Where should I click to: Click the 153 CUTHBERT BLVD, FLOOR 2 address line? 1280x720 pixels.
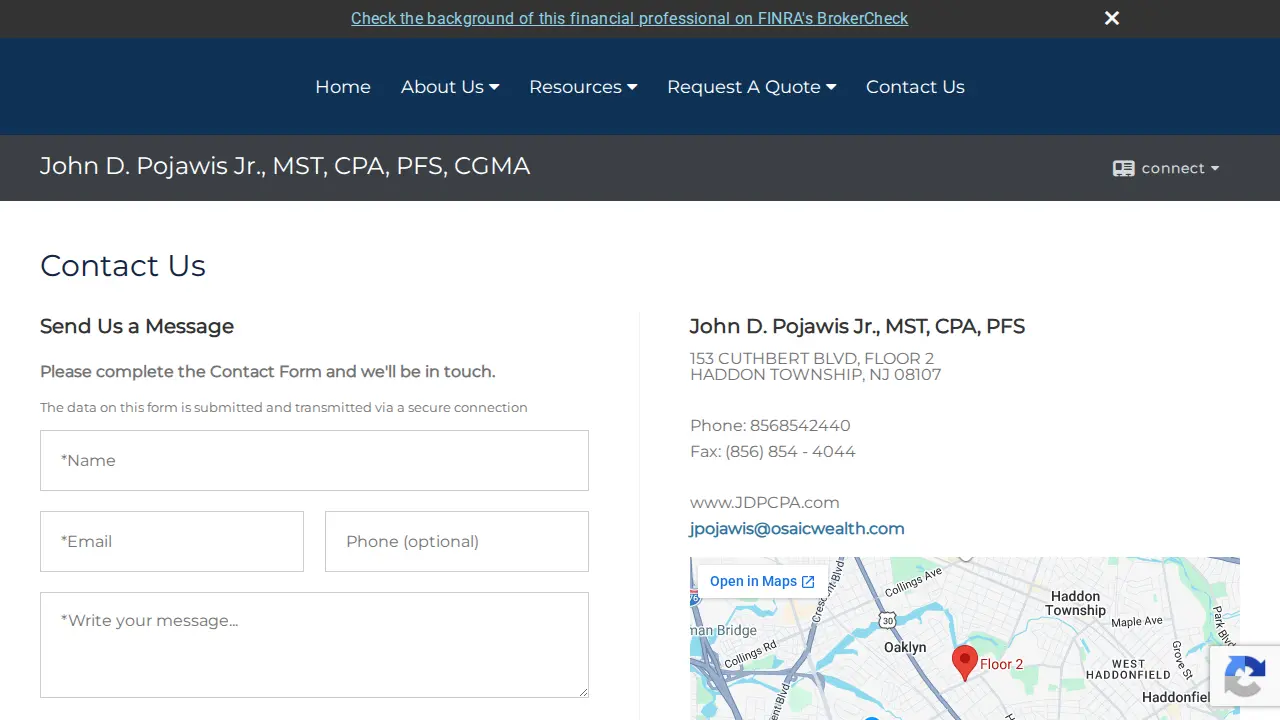tap(812, 358)
